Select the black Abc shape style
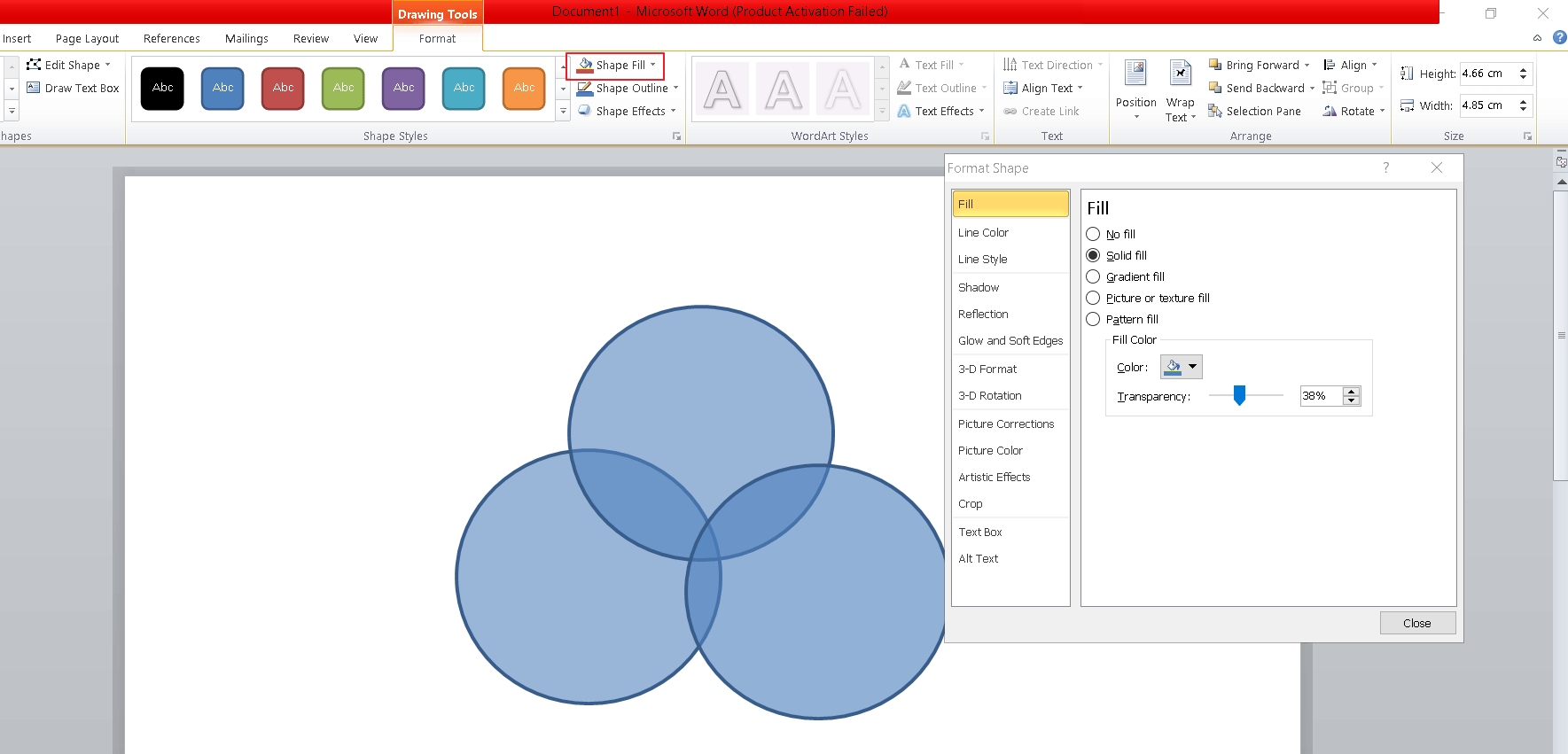The height and width of the screenshot is (754, 1568). (163, 89)
